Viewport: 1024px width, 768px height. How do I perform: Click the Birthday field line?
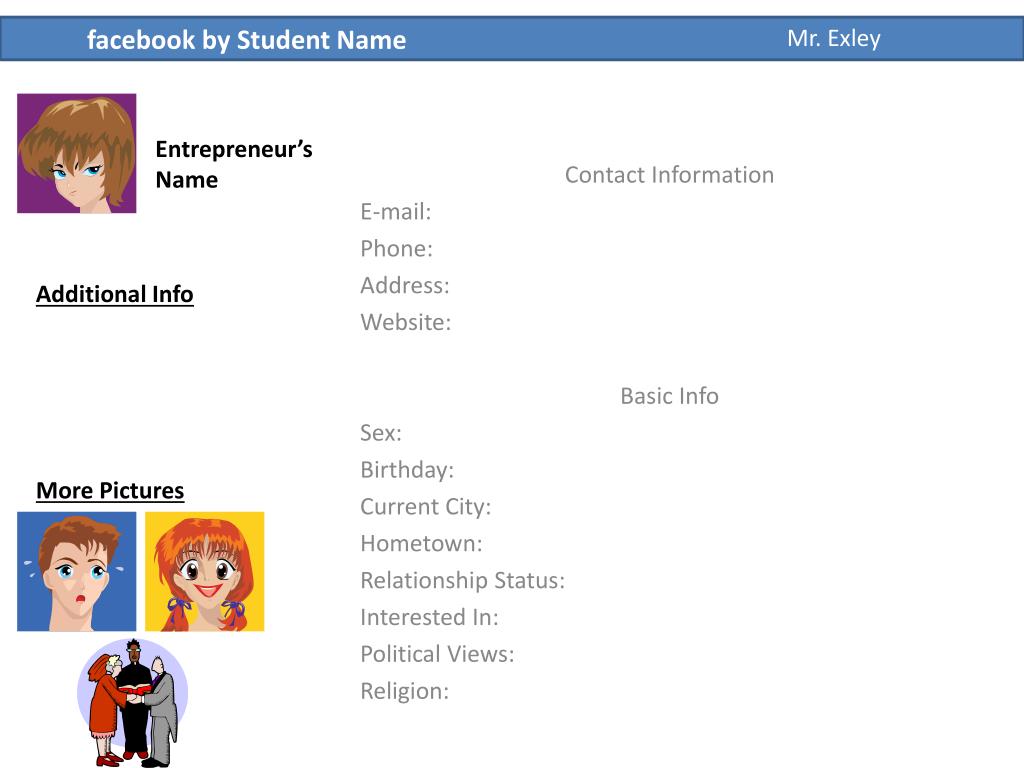point(407,470)
